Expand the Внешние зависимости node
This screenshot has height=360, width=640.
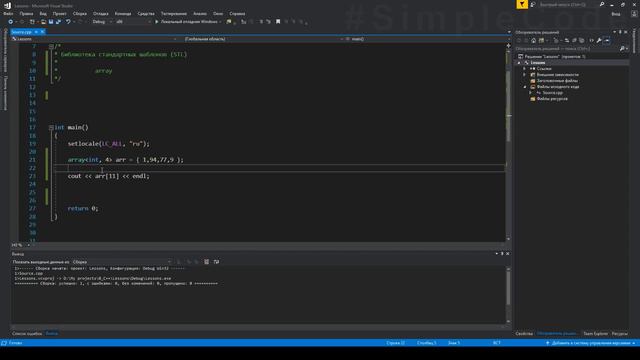[x=525, y=75]
